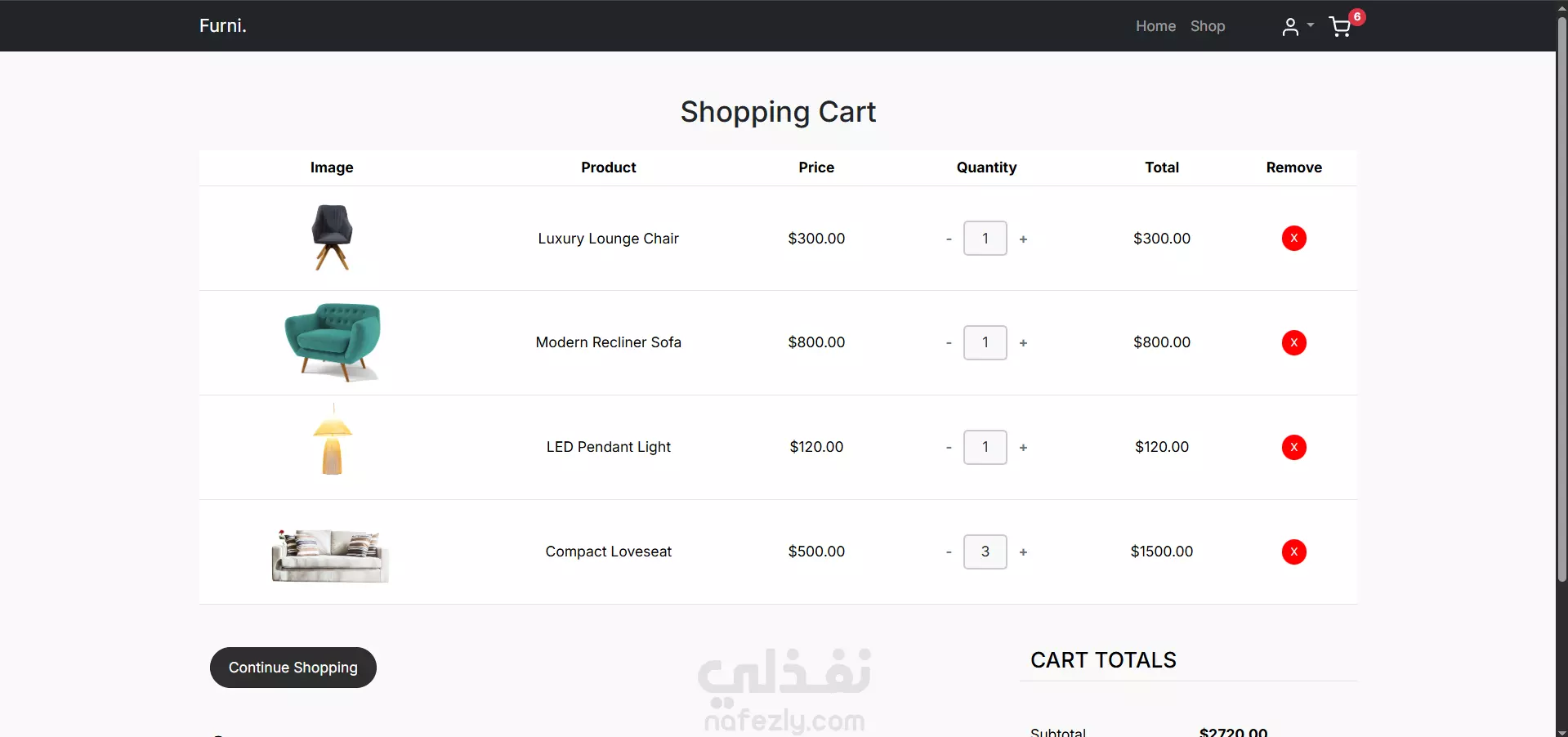Click the Compact Loveseat quantity field
The width and height of the screenshot is (1568, 737).
point(985,552)
